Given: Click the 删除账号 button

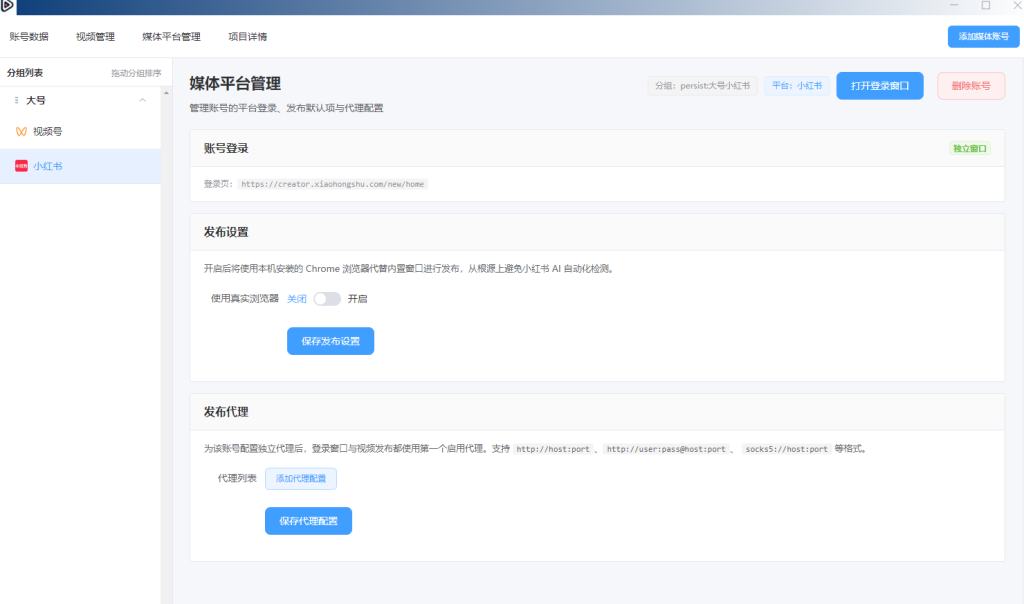Looking at the screenshot, I should tap(970, 86).
